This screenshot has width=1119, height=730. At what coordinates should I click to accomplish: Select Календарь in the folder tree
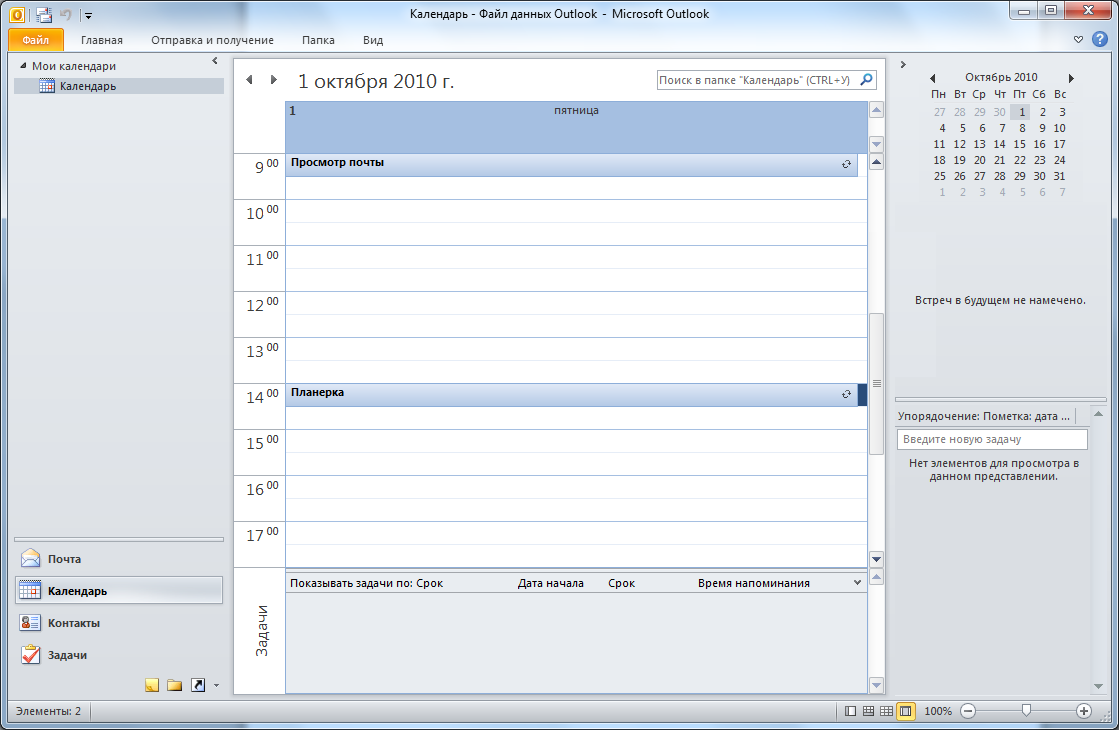118,86
